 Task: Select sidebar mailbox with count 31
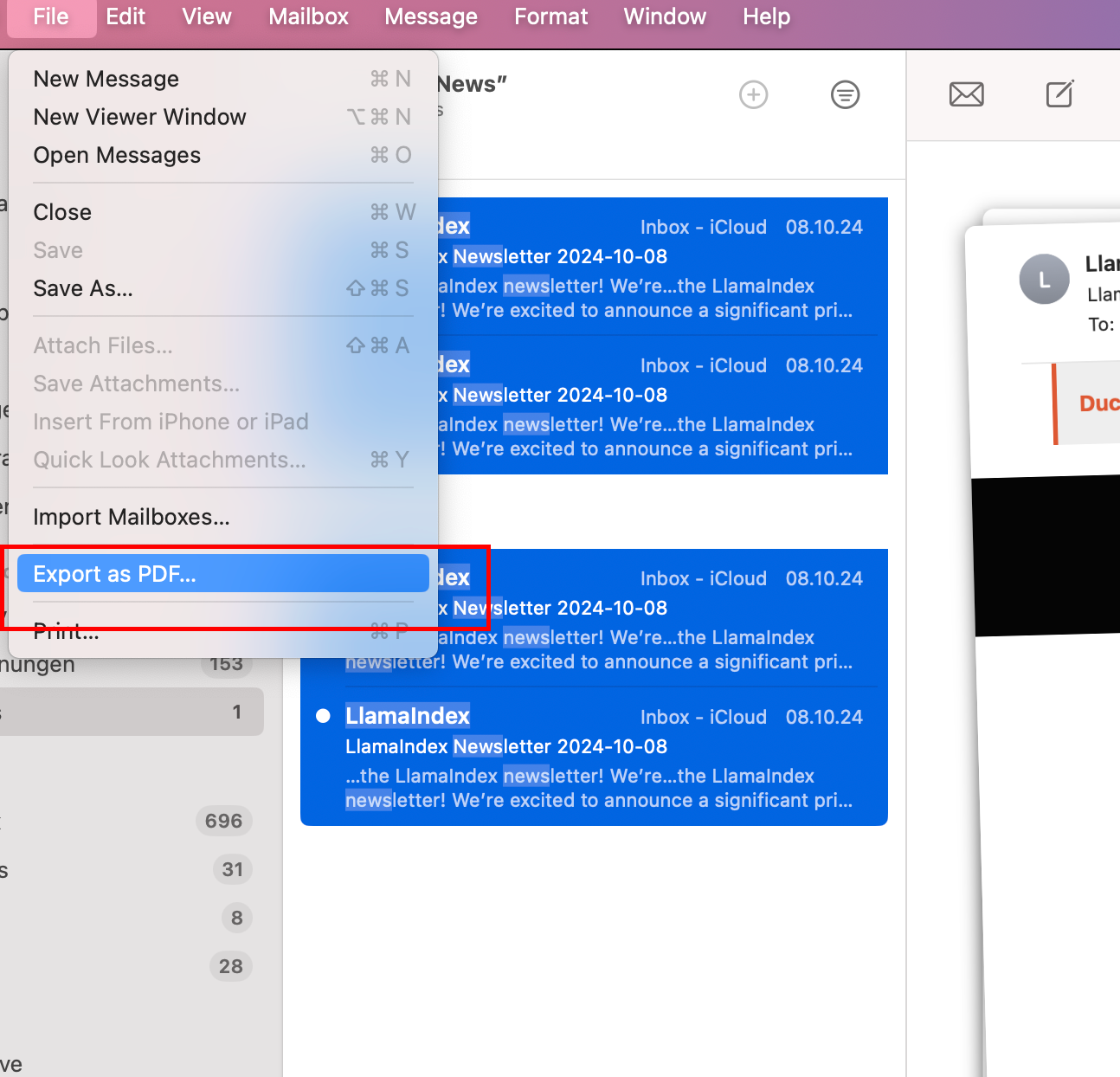pyautogui.click(x=132, y=869)
